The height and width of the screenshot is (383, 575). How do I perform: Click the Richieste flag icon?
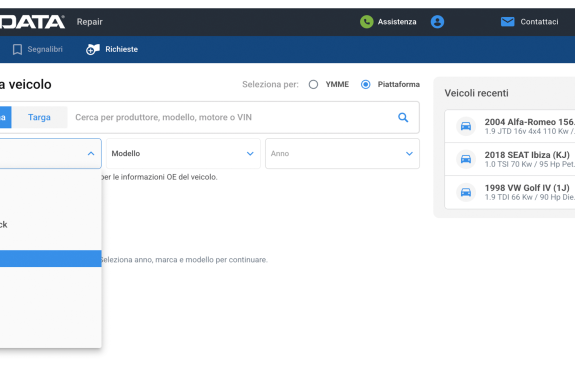93,50
